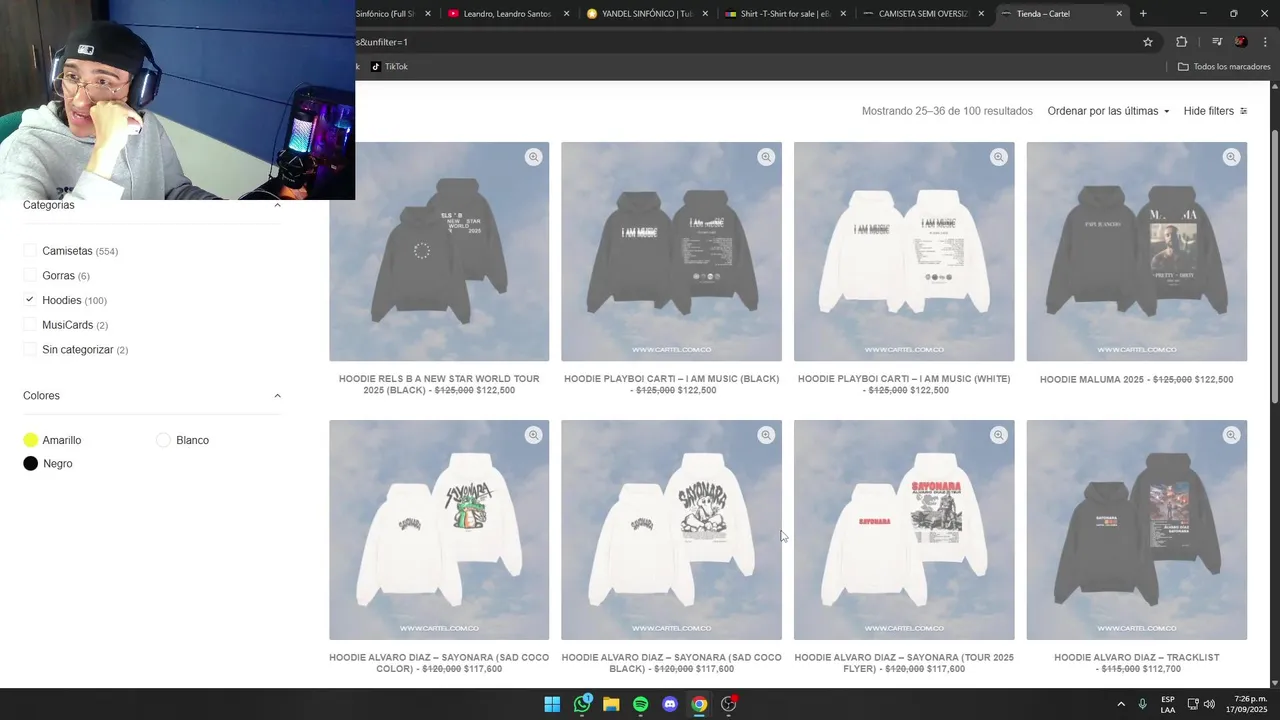Image resolution: width=1280 pixels, height=720 pixels.
Task: Click the page vertical scrollbar
Action: point(1274,266)
